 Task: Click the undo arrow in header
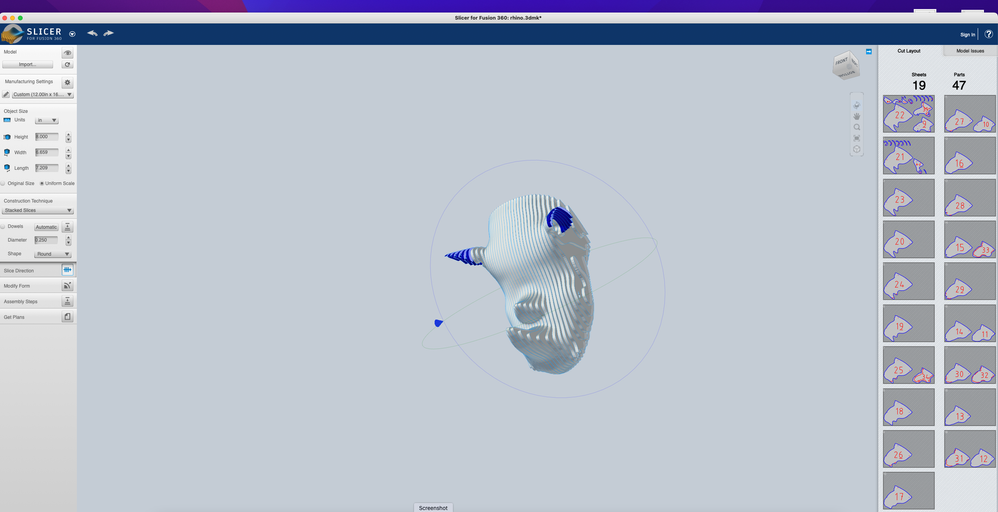pyautogui.click(x=92, y=33)
